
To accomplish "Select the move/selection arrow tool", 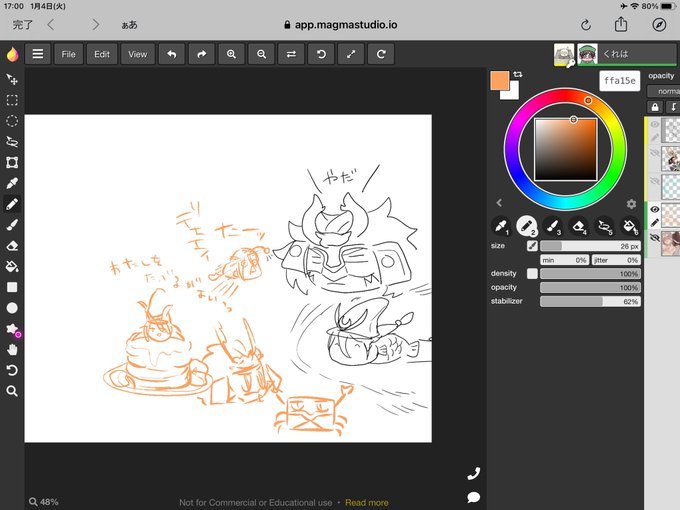I will click(12, 79).
